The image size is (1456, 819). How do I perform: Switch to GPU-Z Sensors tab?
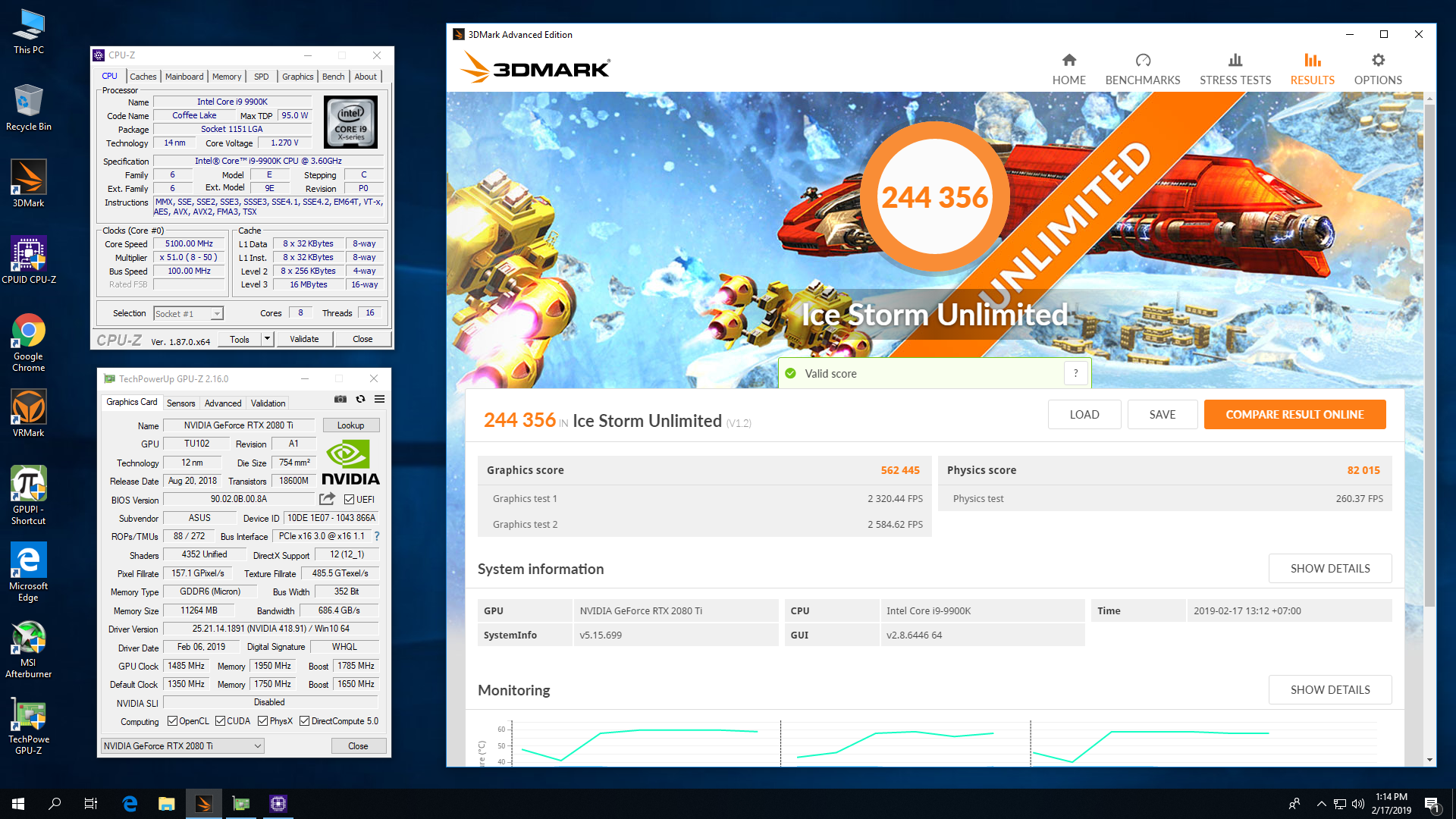pos(180,403)
